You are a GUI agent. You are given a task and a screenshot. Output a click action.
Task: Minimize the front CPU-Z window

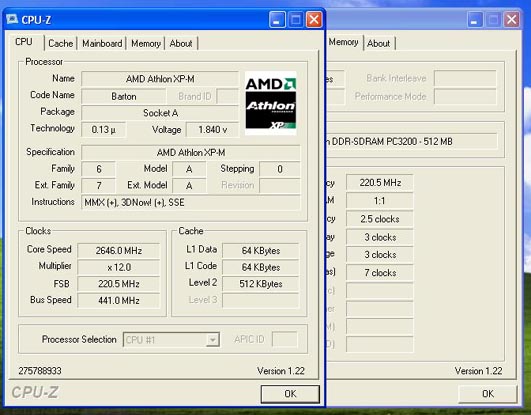(277, 20)
